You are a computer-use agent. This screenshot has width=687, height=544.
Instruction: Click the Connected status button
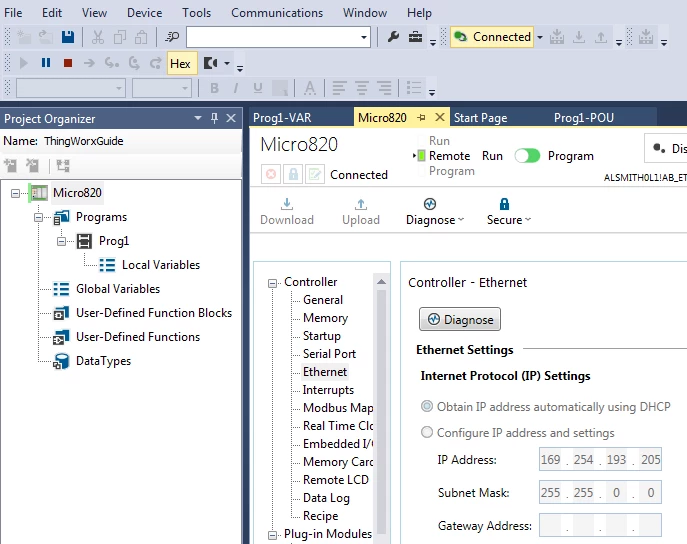coord(492,37)
